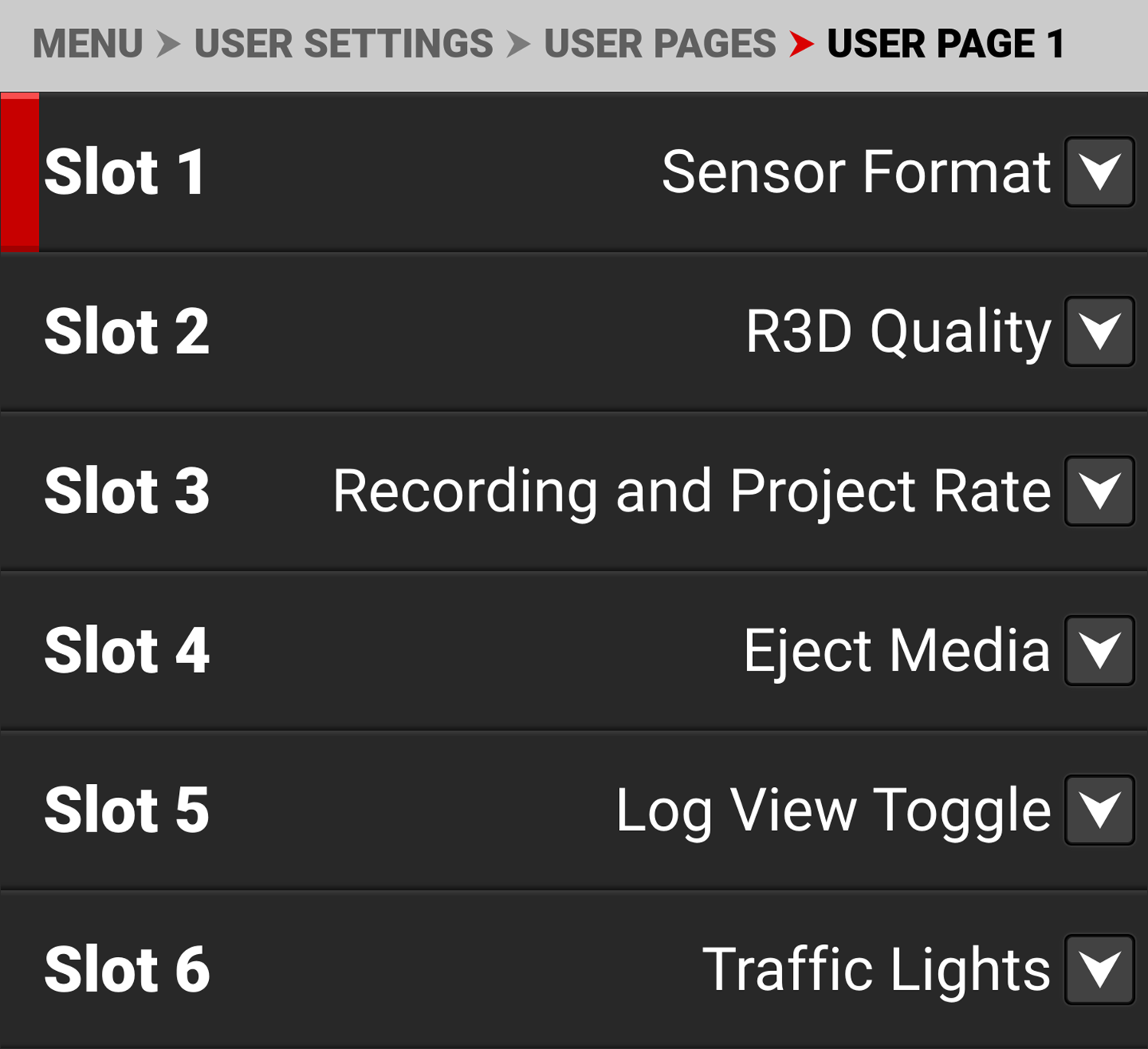Click the red breadcrumb arrow icon
Viewport: 1148px width, 1049px height.
point(801,44)
